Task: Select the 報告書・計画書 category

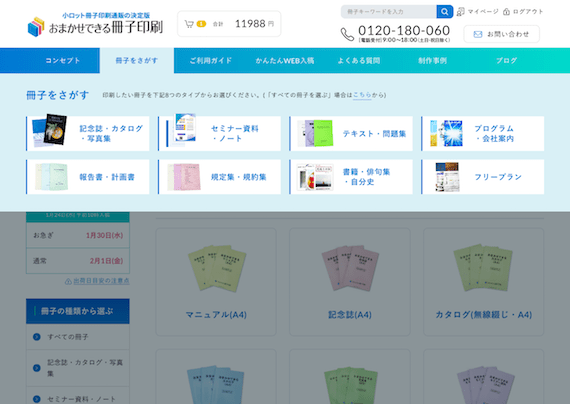Action: point(88,177)
